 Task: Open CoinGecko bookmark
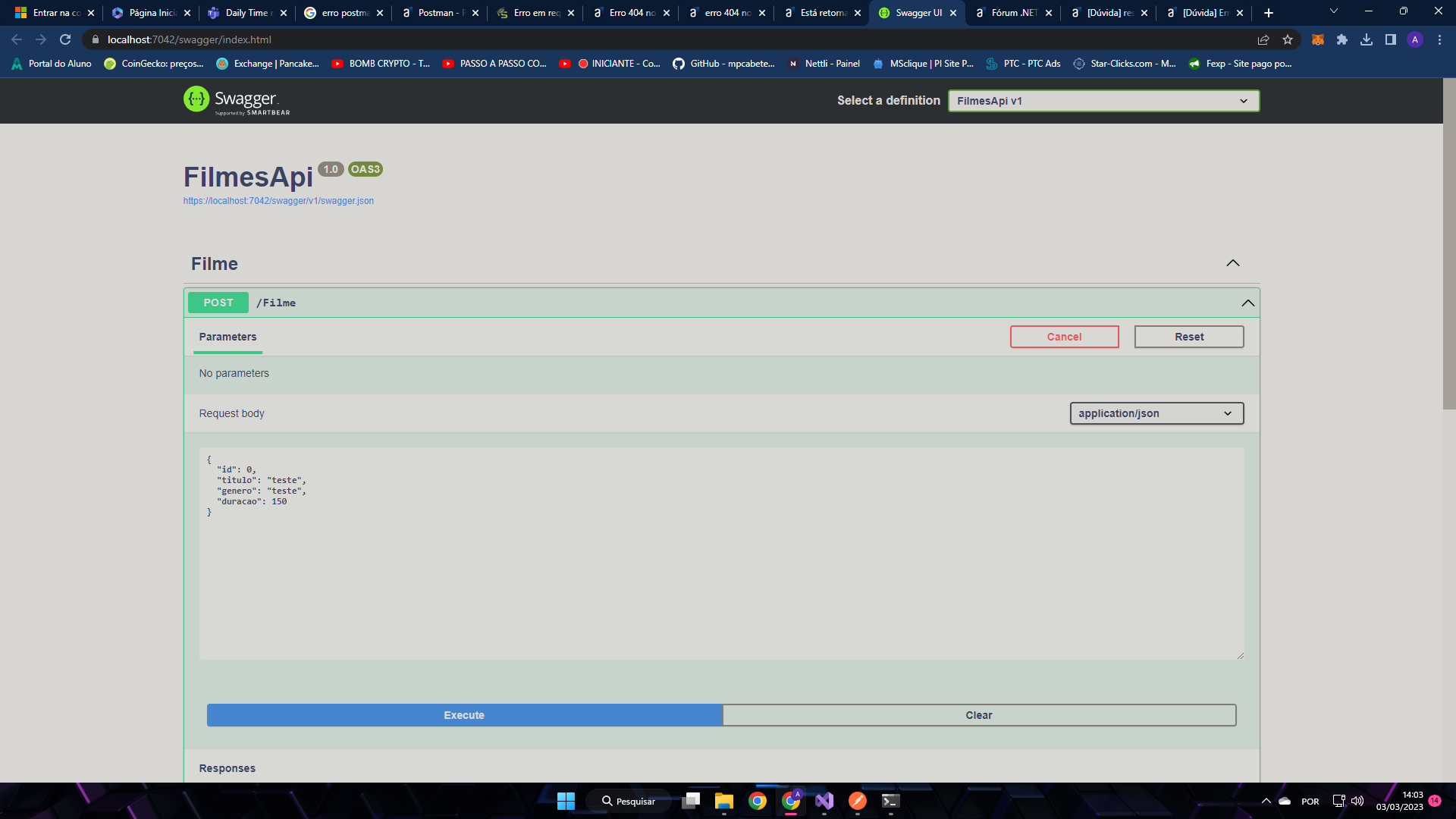click(154, 64)
